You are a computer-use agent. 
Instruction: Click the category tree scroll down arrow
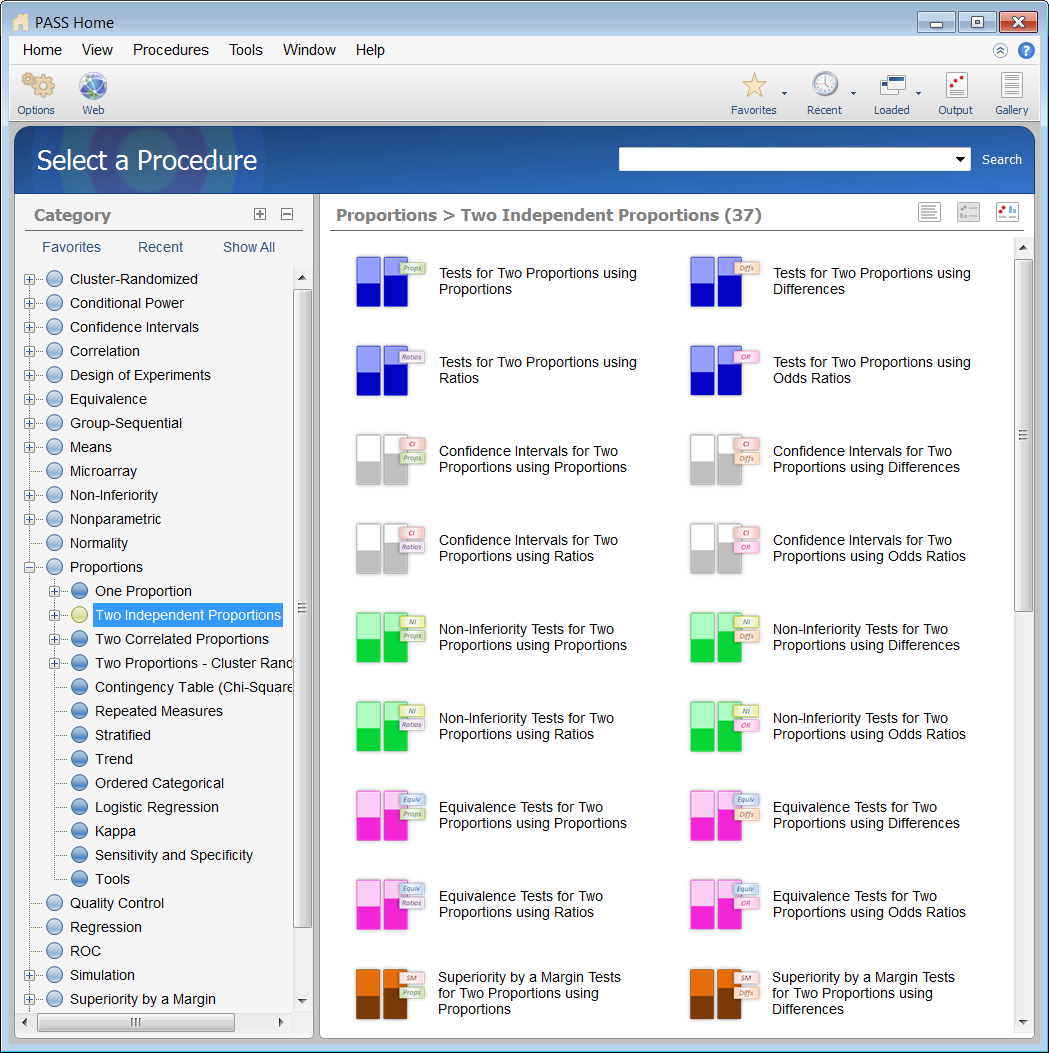tap(302, 1001)
